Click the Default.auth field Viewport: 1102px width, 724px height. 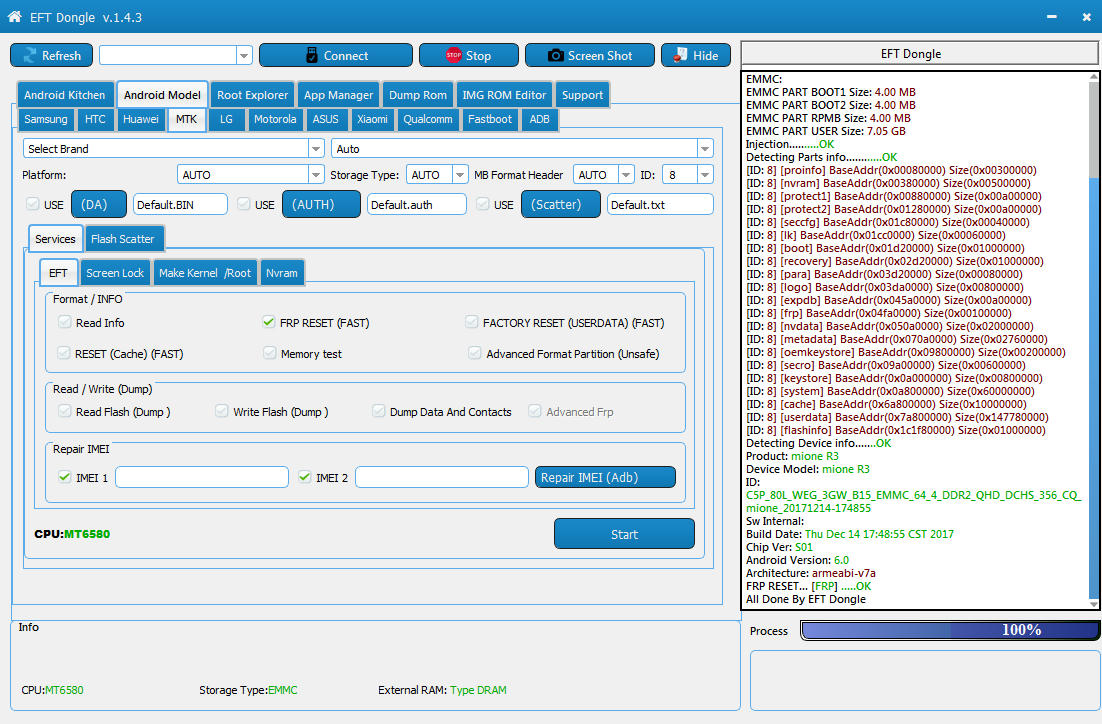416,205
